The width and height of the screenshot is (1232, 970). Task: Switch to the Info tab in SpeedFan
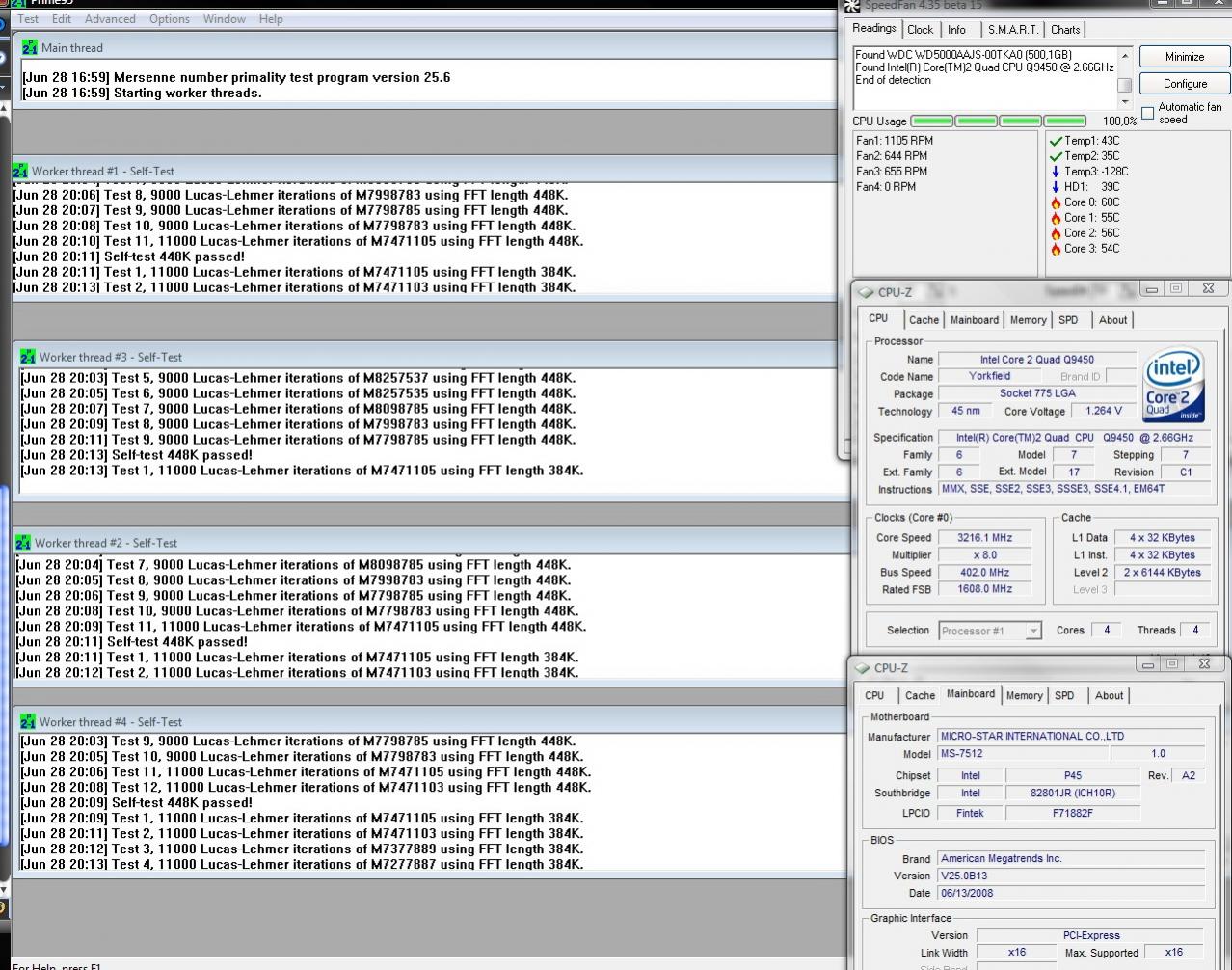(x=956, y=30)
